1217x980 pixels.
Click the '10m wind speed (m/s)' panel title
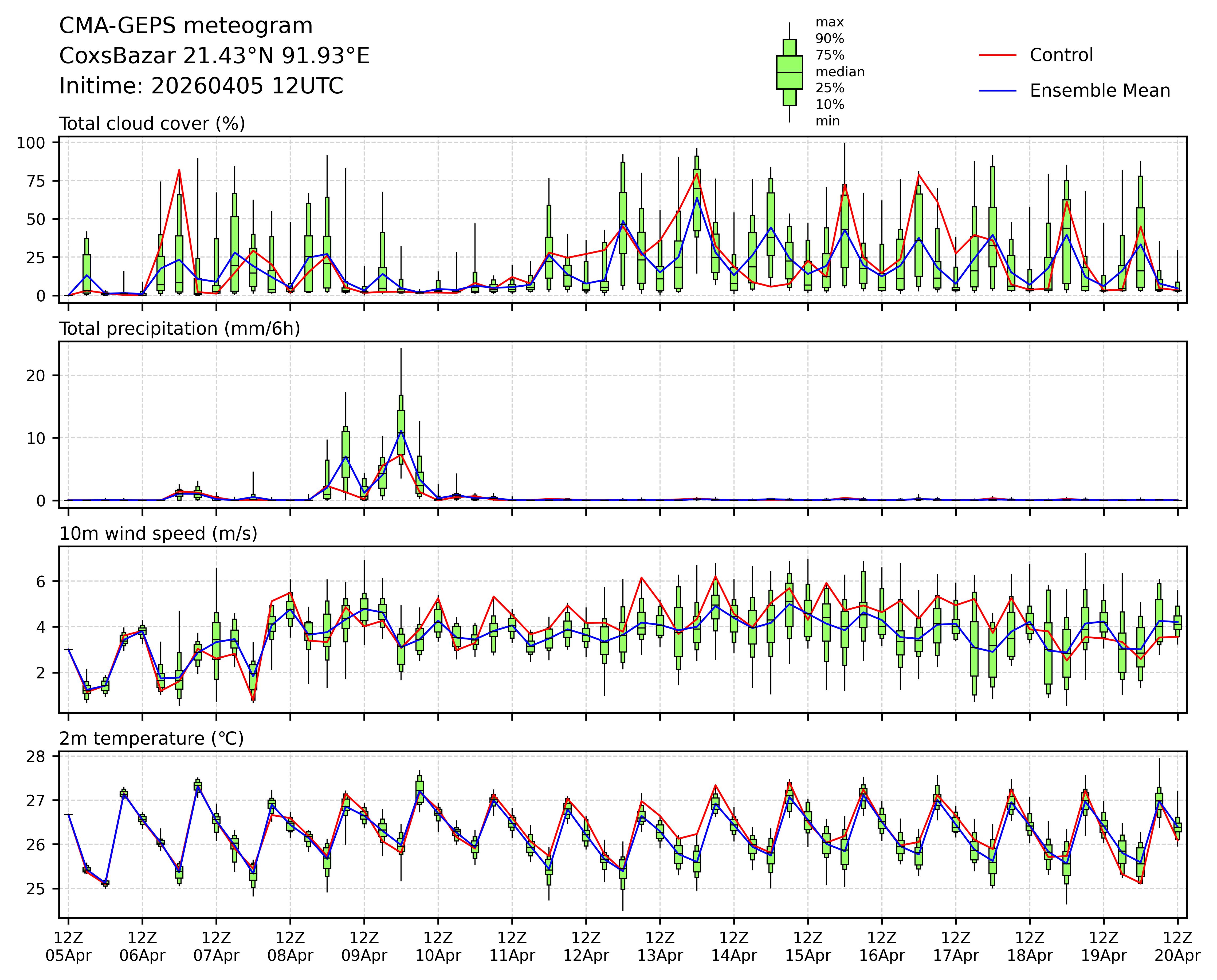[158, 534]
